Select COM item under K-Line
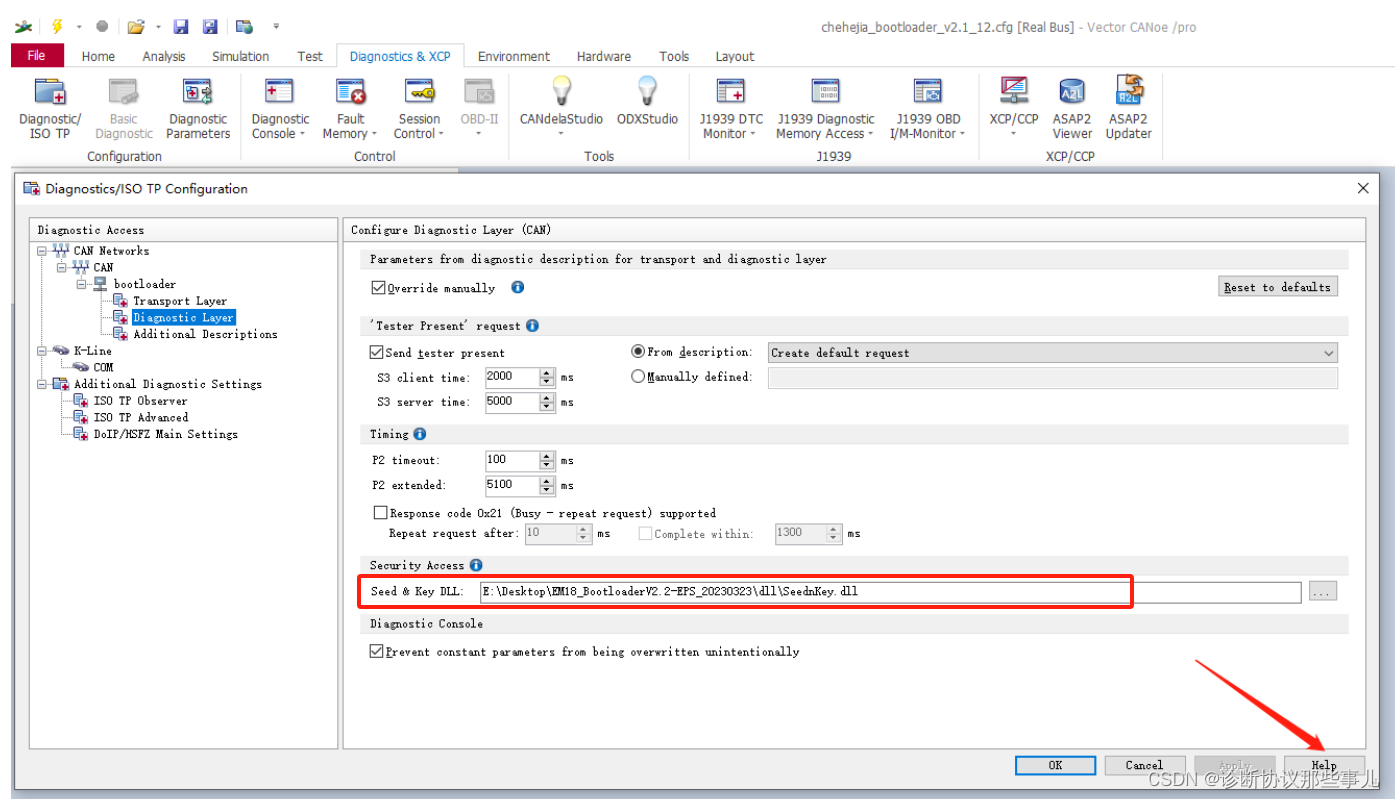This screenshot has width=1395, height=799. 103,367
